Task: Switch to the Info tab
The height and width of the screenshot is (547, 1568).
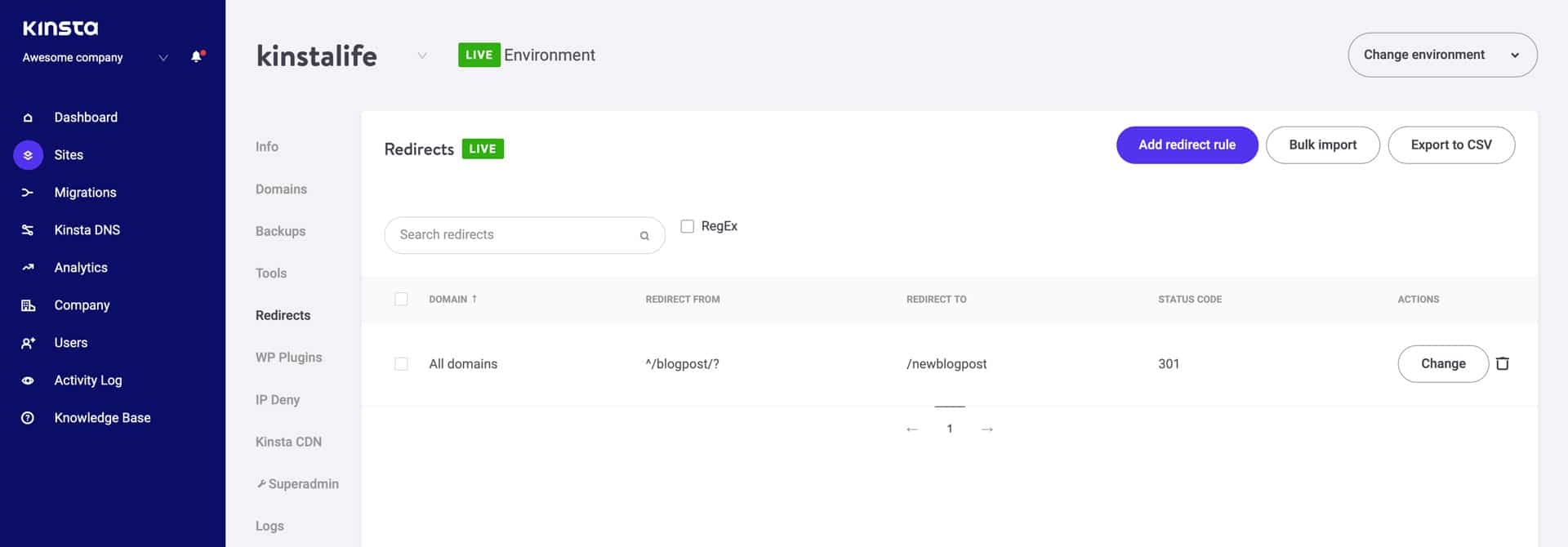Action: (267, 147)
